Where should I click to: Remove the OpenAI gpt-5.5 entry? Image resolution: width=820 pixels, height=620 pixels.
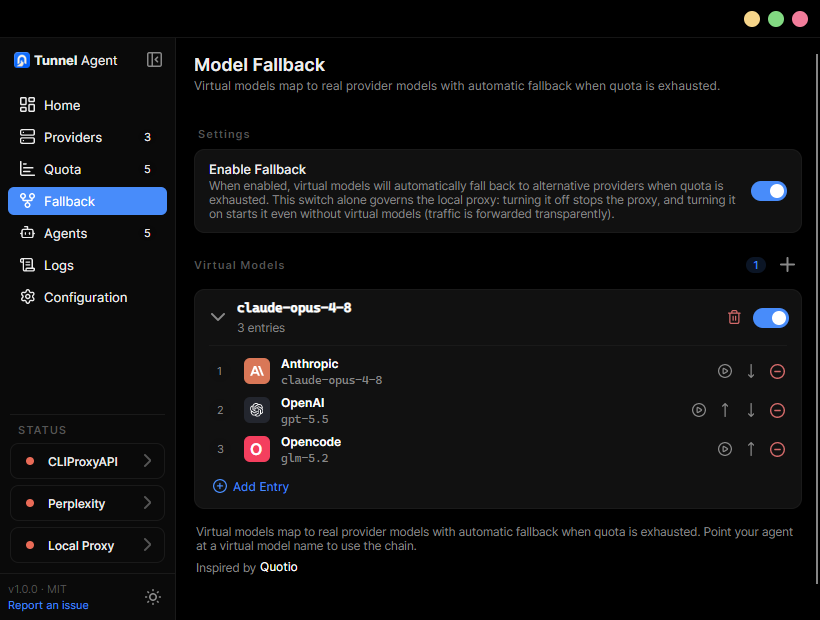coord(778,410)
